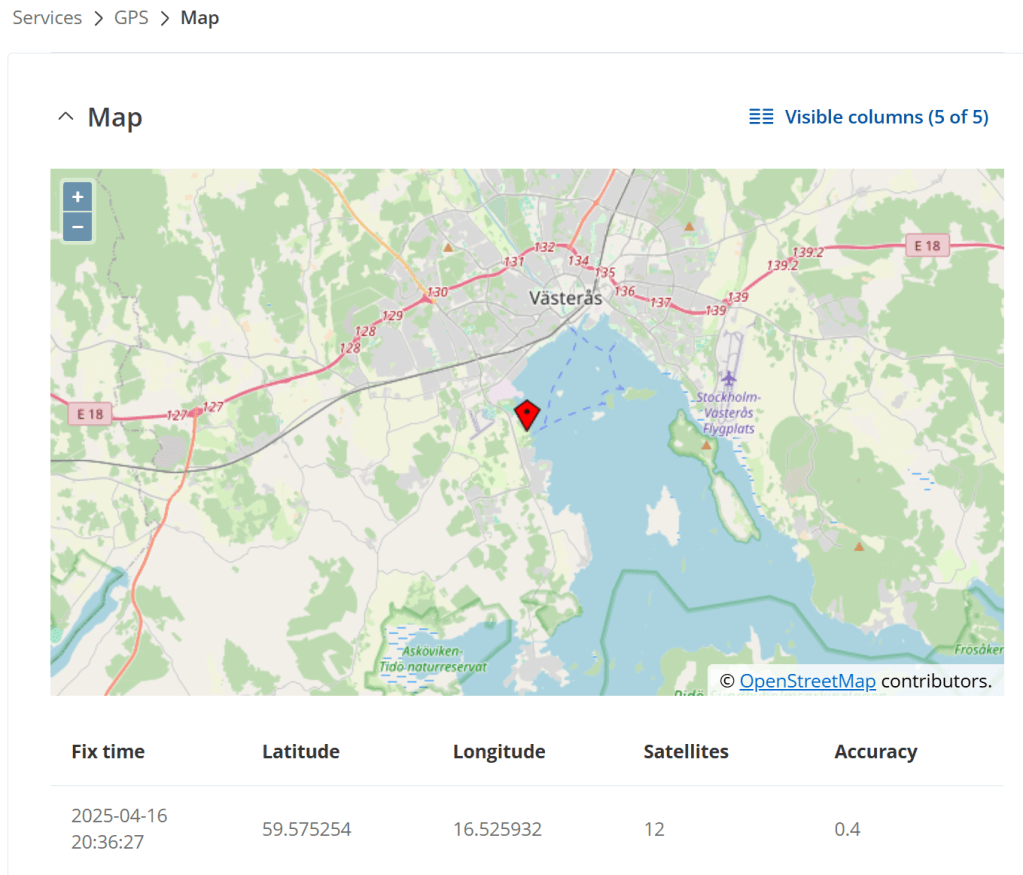Image resolution: width=1023 pixels, height=875 pixels.
Task: Click the Longitude column header
Action: click(x=499, y=752)
